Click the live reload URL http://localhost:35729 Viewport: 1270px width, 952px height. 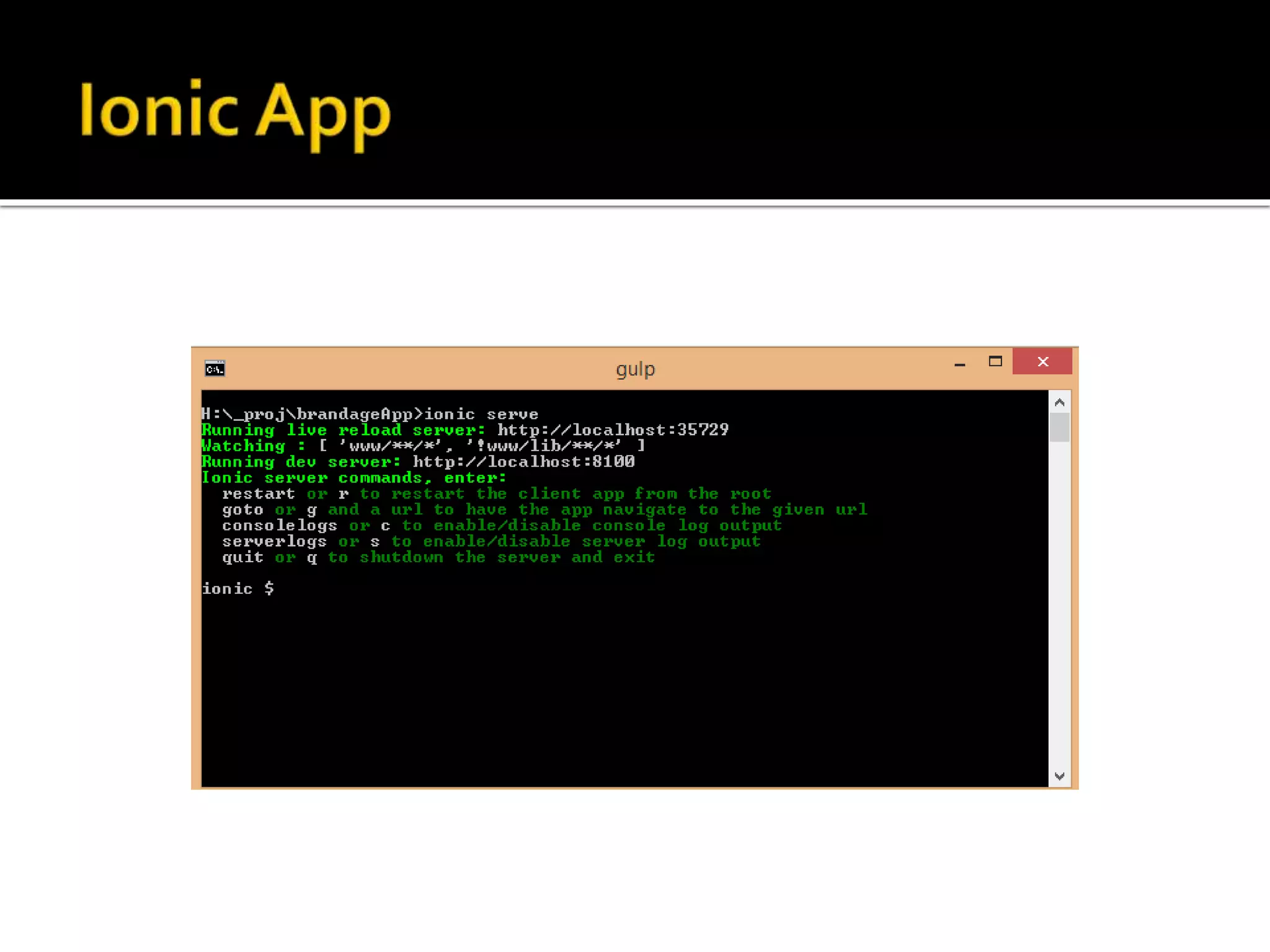[613, 430]
